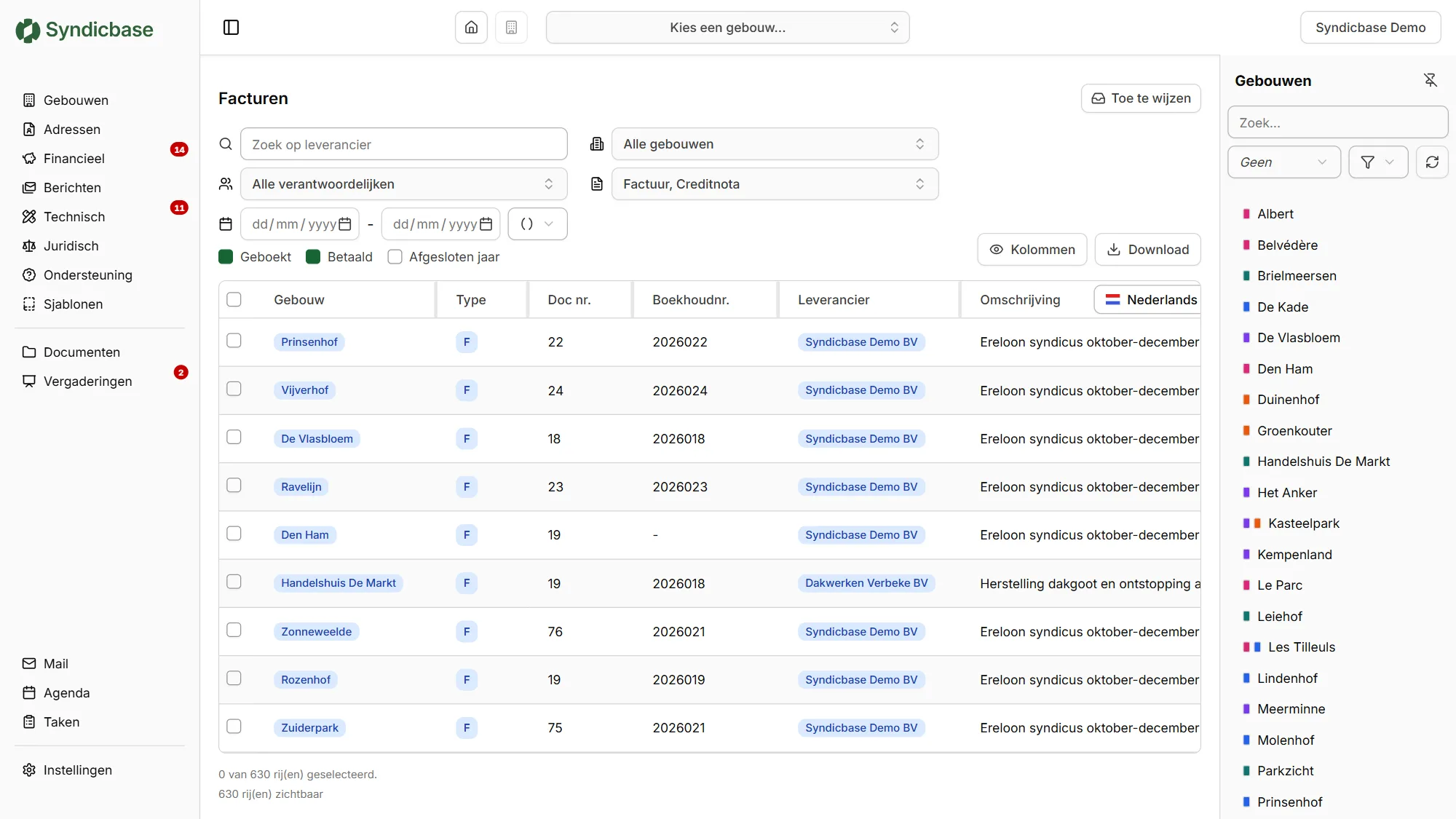The width and height of the screenshot is (1456, 819).
Task: Open the Dakwerken Verbeke BV supplier link
Action: point(866,583)
